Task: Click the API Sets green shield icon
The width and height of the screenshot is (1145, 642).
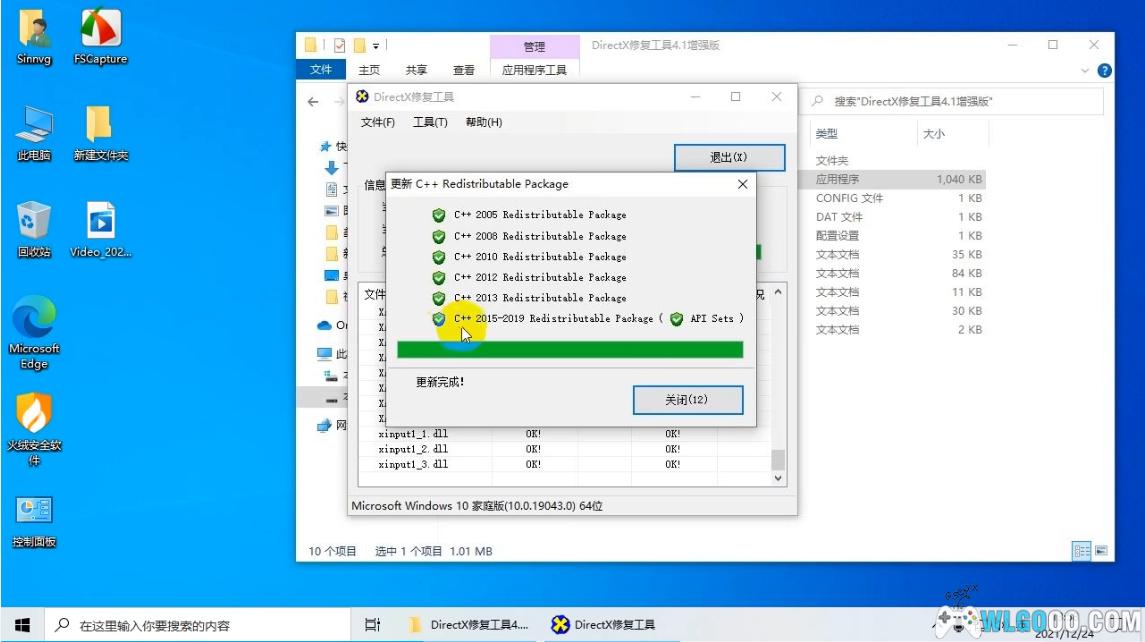Action: point(677,319)
